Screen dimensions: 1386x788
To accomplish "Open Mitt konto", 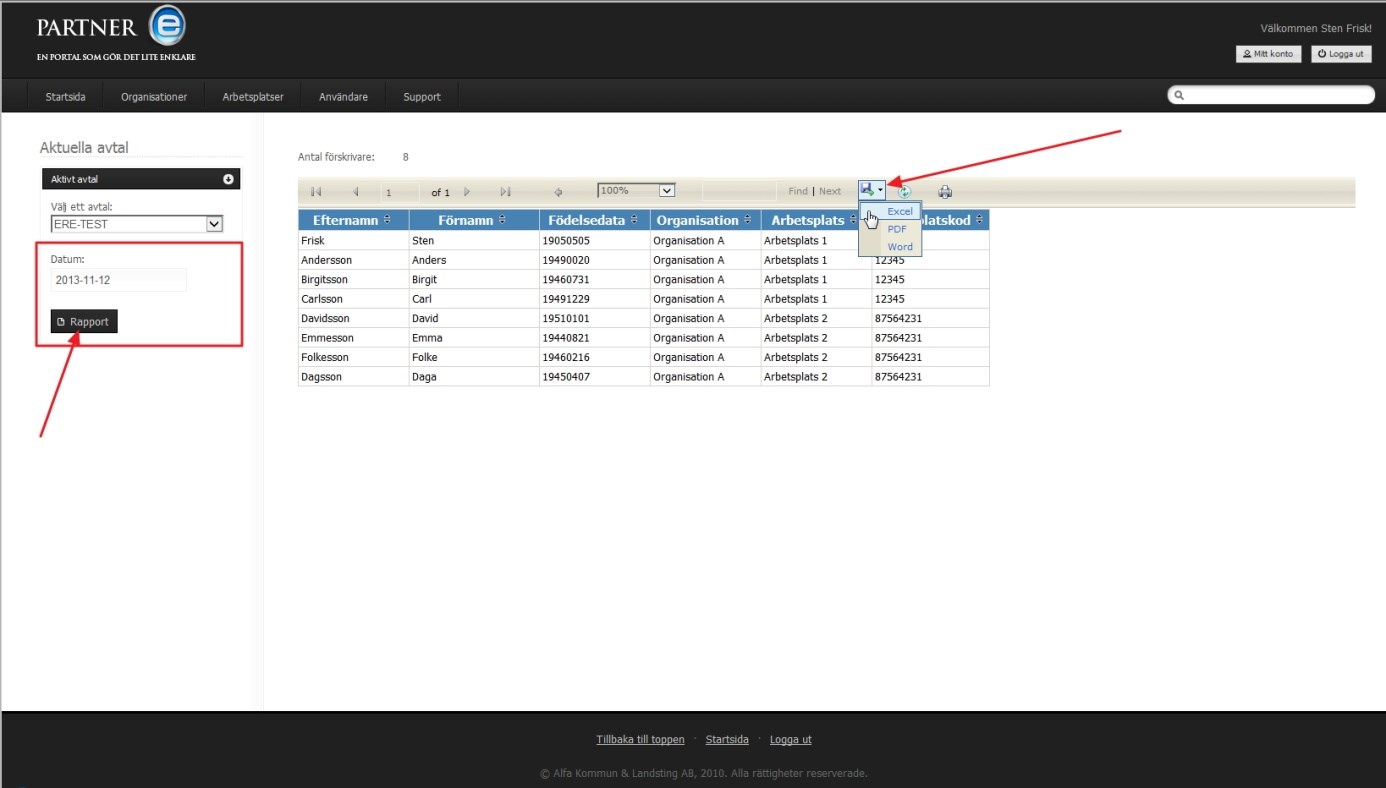I will pyautogui.click(x=1269, y=54).
